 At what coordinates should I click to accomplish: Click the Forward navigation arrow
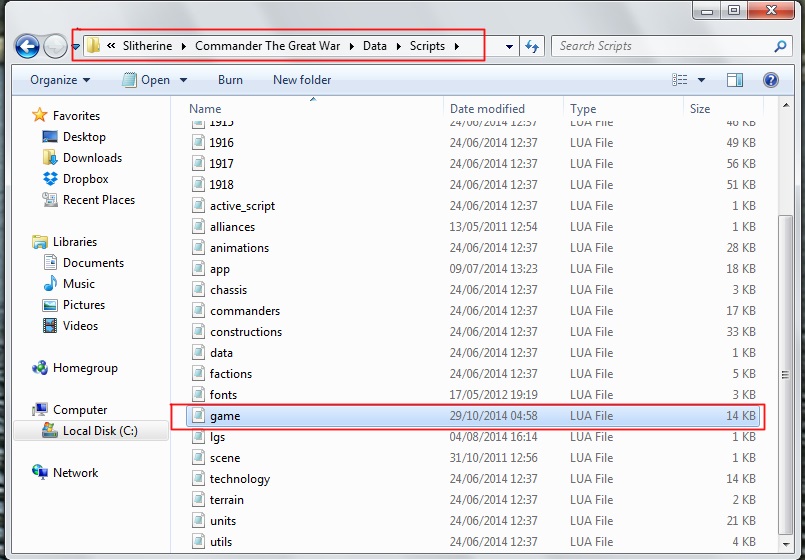[55, 47]
